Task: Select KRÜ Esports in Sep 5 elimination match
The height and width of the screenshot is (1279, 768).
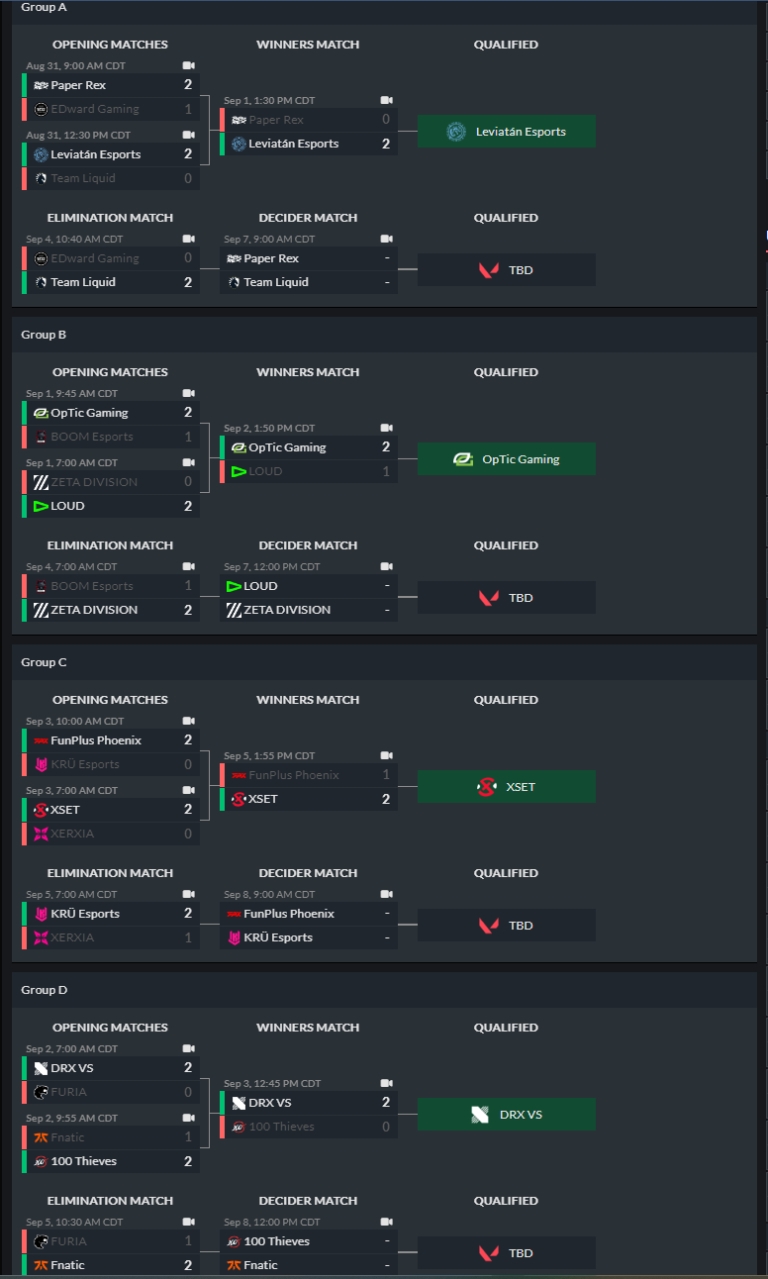Action: [85, 913]
